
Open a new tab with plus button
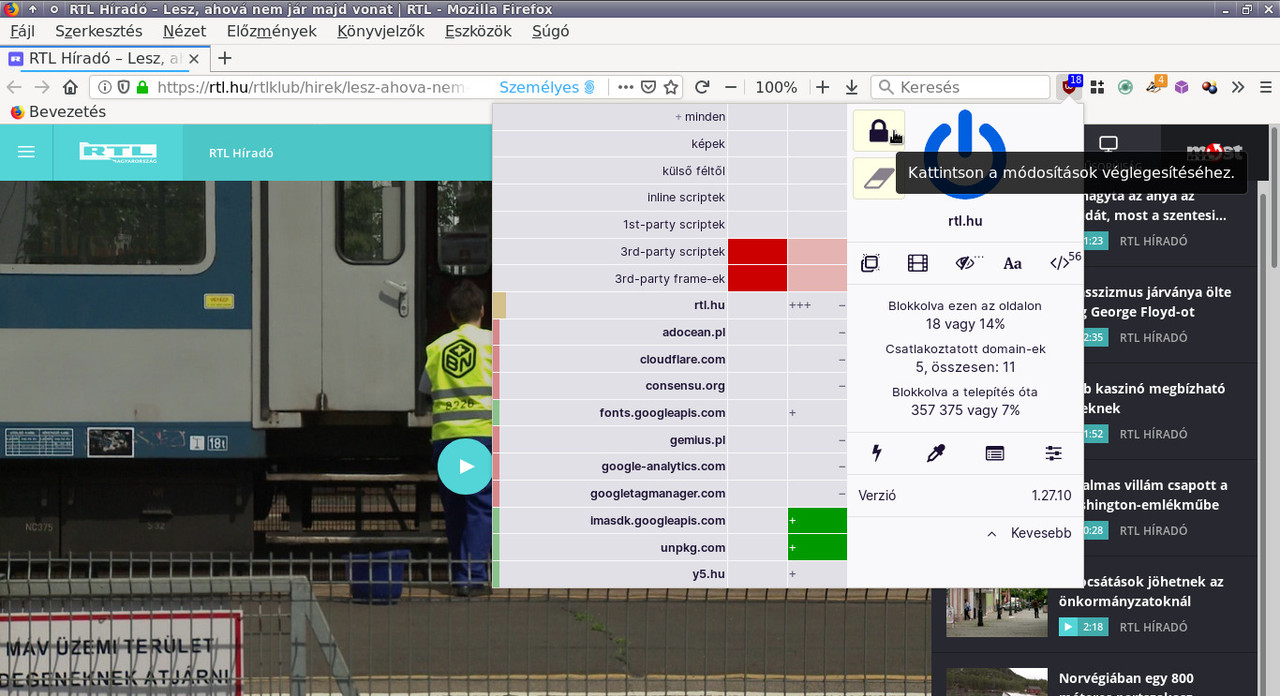[225, 58]
